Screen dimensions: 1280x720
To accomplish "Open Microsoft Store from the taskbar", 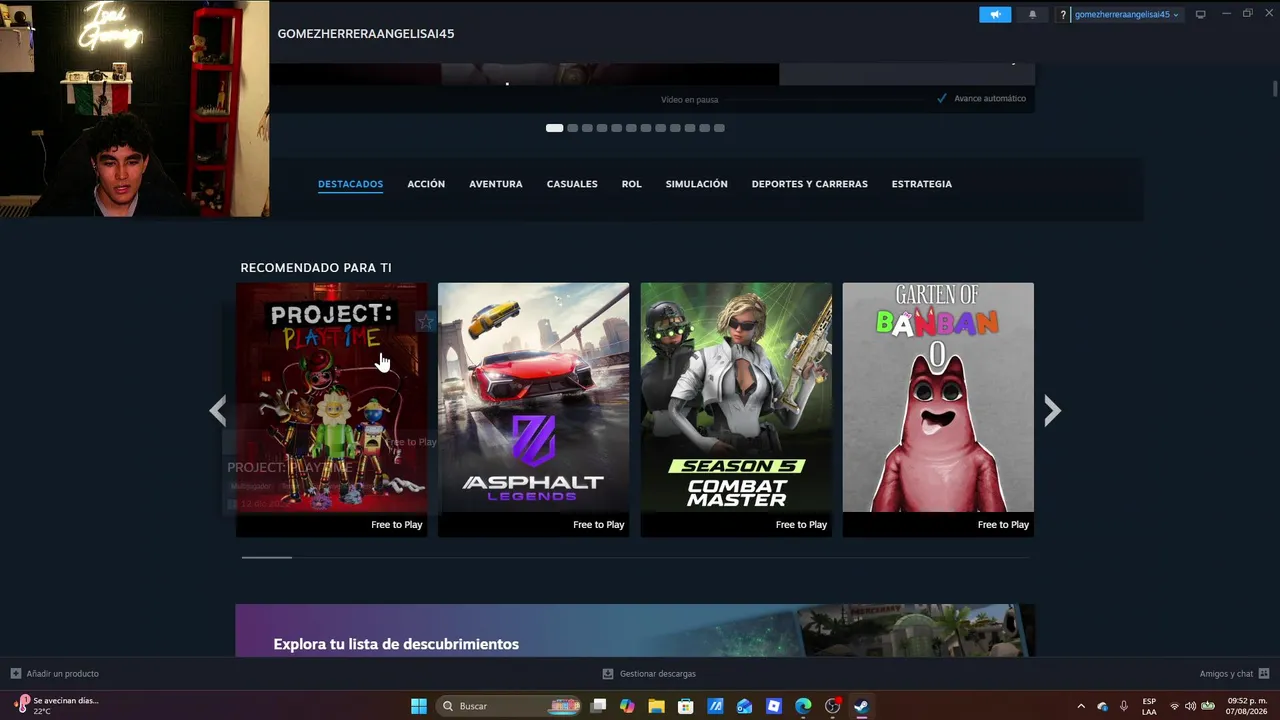I will point(686,706).
